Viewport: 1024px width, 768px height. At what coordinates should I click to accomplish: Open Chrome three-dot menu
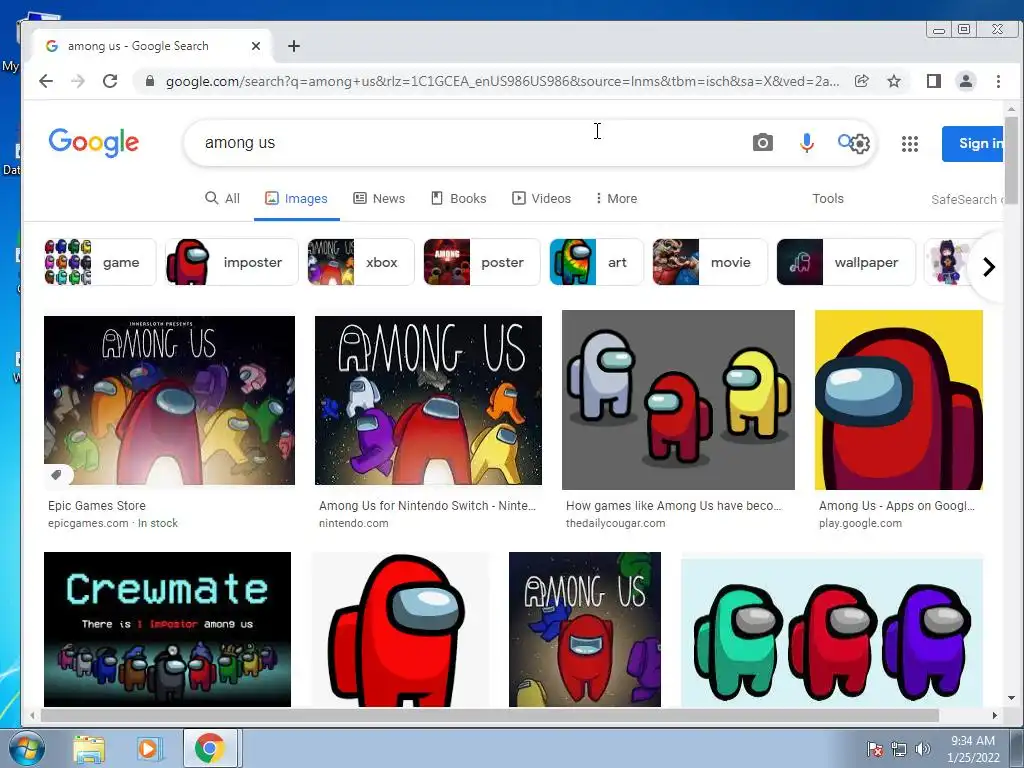pos(998,81)
